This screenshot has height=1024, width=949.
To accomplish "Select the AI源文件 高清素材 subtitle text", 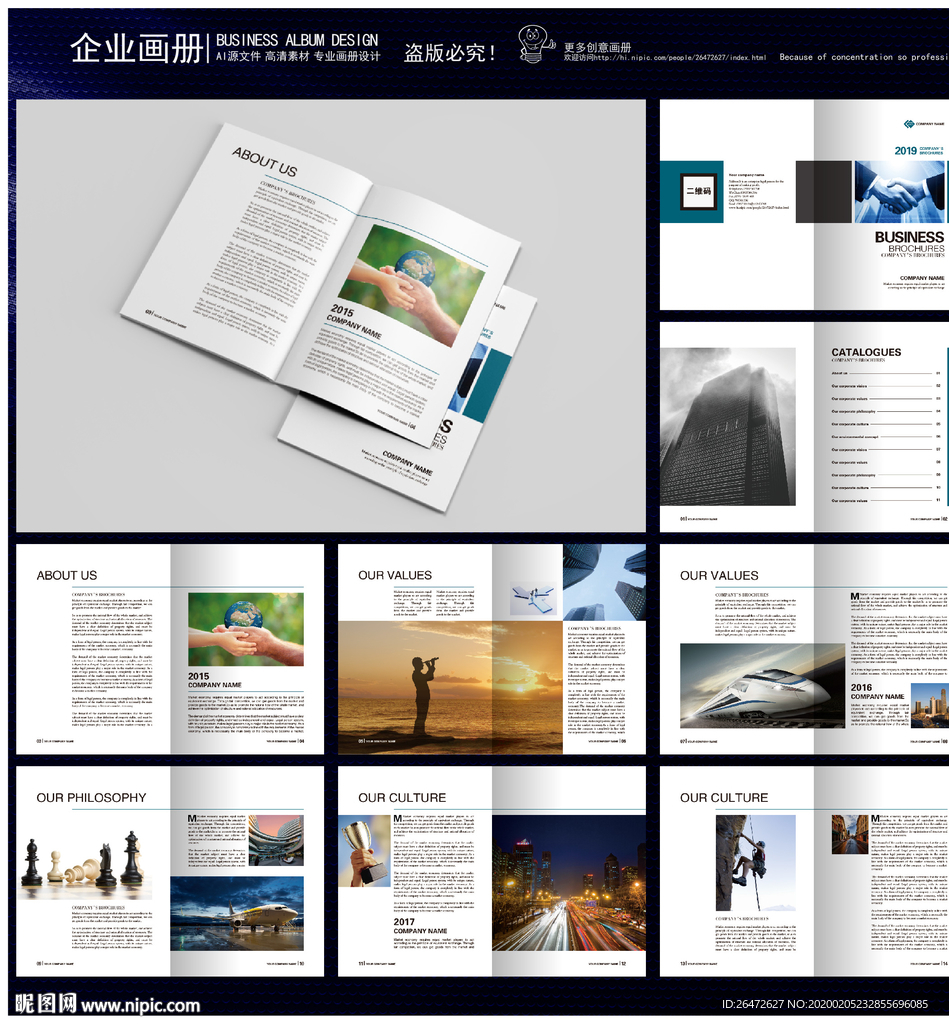I will [298, 57].
